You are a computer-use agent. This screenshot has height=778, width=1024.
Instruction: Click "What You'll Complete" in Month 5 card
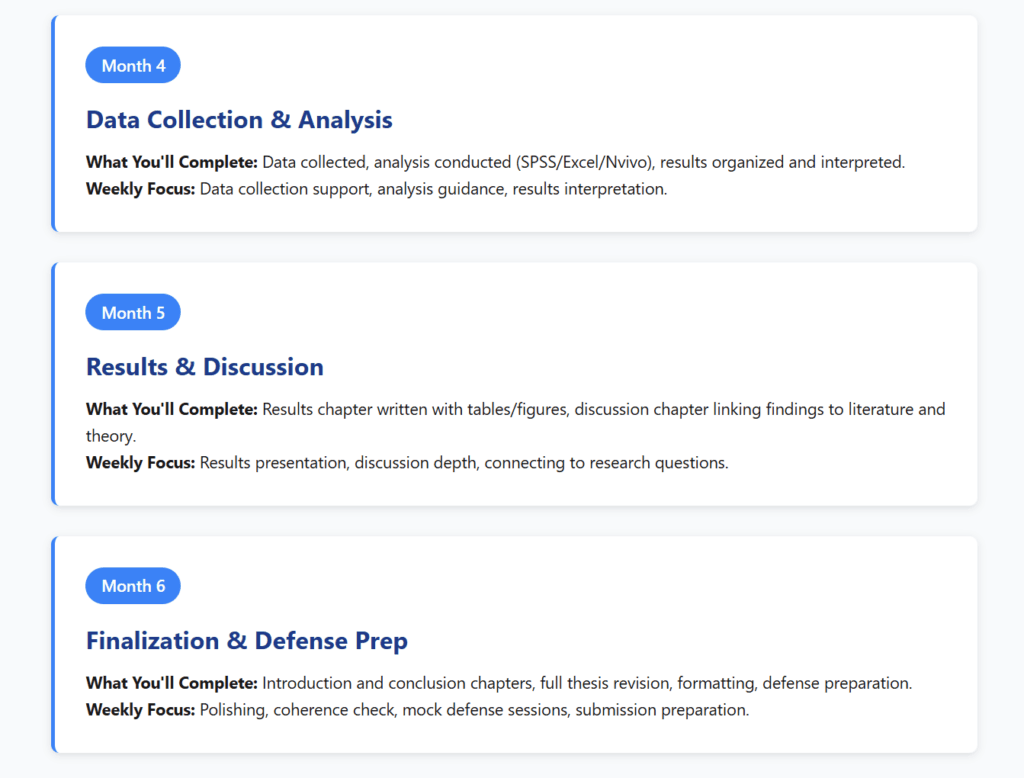point(172,409)
